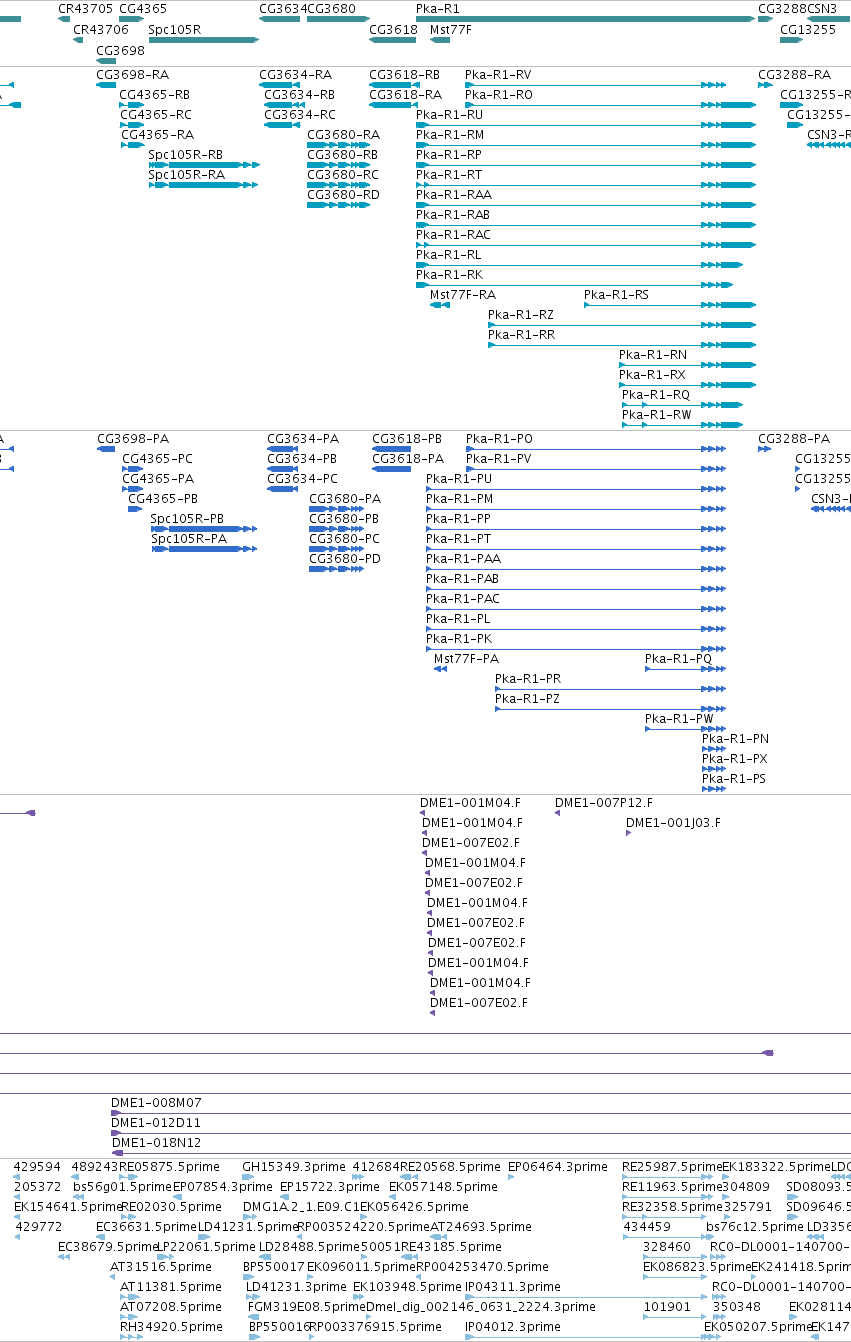Image resolution: width=851 pixels, height=1342 pixels.
Task: Click the CG3288-PA protein label
Action: [x=794, y=438]
